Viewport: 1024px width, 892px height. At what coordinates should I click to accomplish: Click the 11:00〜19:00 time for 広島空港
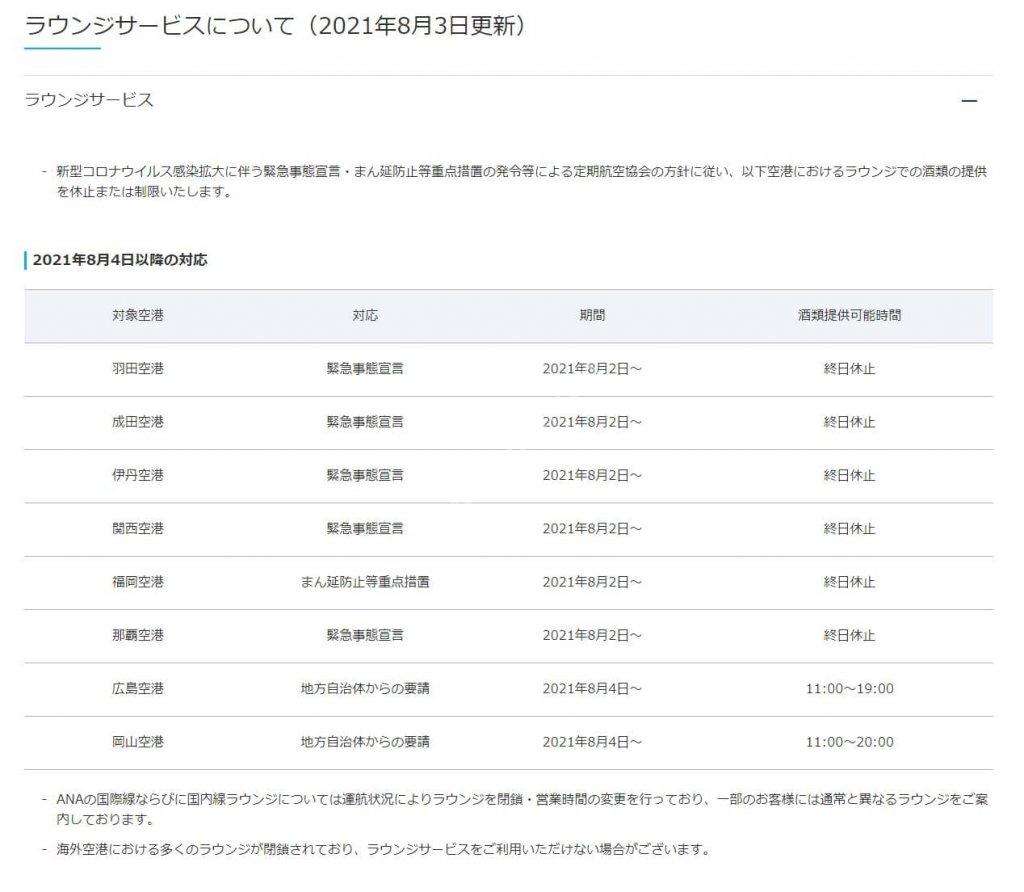(849, 688)
